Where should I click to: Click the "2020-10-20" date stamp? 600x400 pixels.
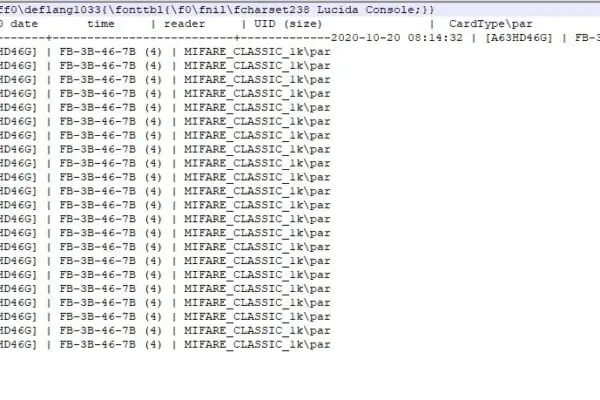(365, 38)
